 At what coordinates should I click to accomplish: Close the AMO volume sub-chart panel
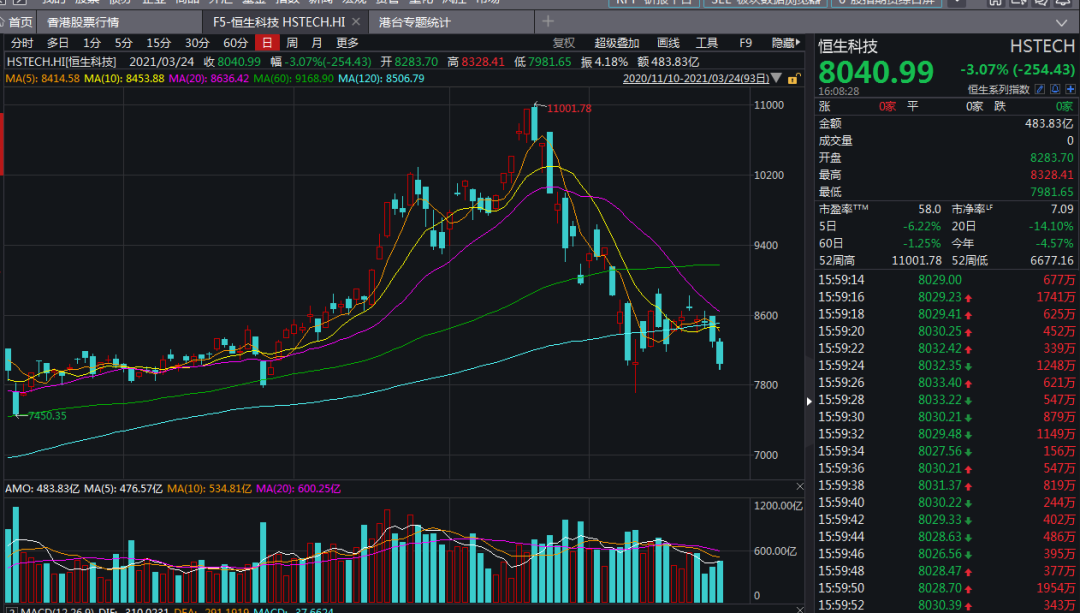tap(799, 487)
